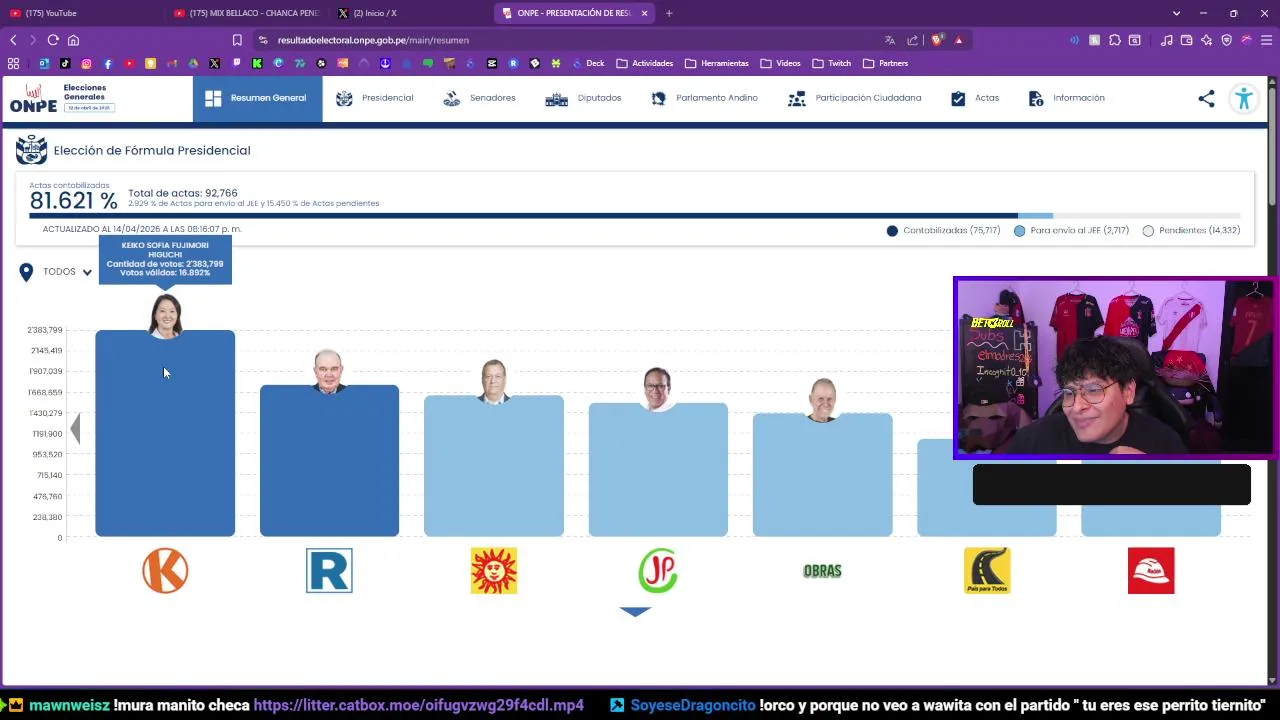Bookmark this page
The width and height of the screenshot is (1280, 720).
point(237,40)
